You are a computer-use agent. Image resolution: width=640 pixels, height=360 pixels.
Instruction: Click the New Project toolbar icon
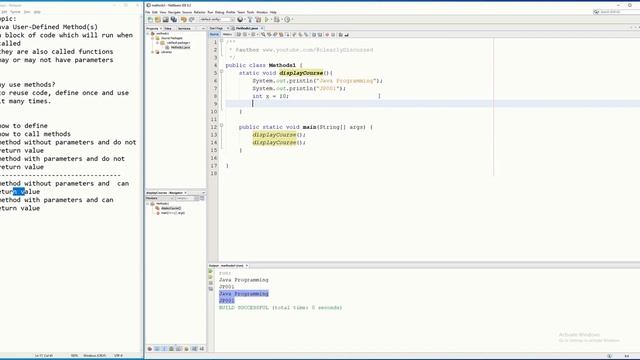(x=158, y=19)
